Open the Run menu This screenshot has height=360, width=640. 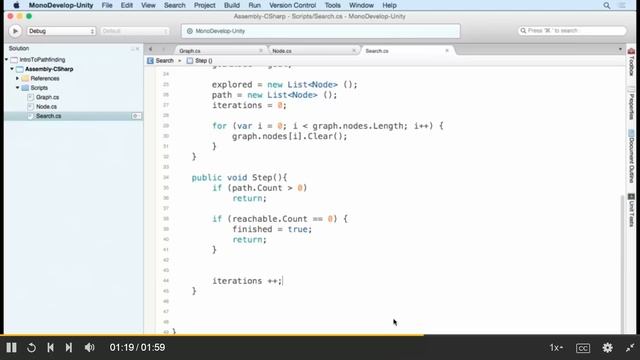coord(254,5)
